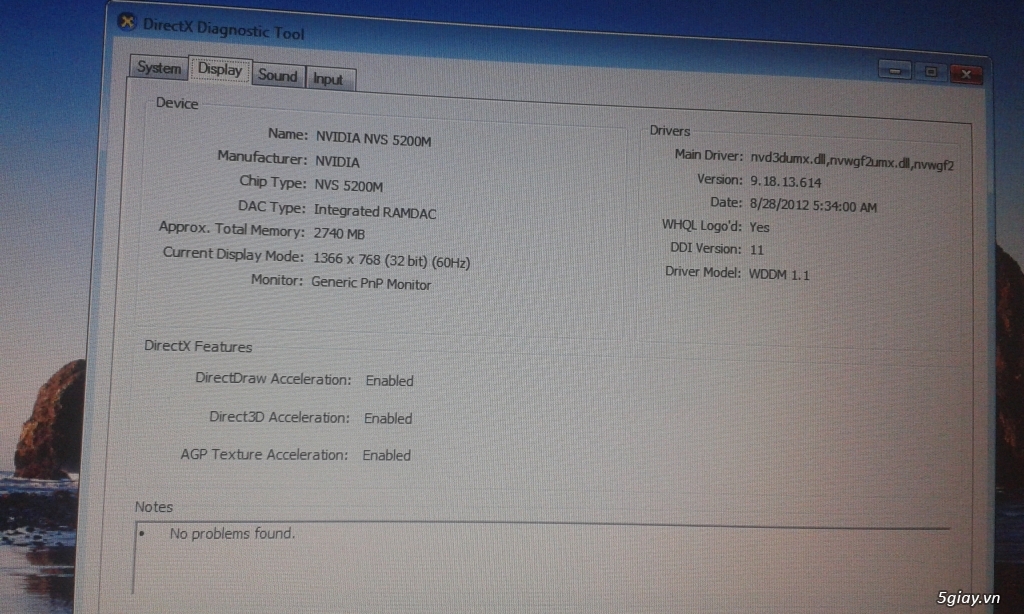The width and height of the screenshot is (1024, 614).
Task: Click the WHQL Logo'd value Yes
Action: point(760,227)
